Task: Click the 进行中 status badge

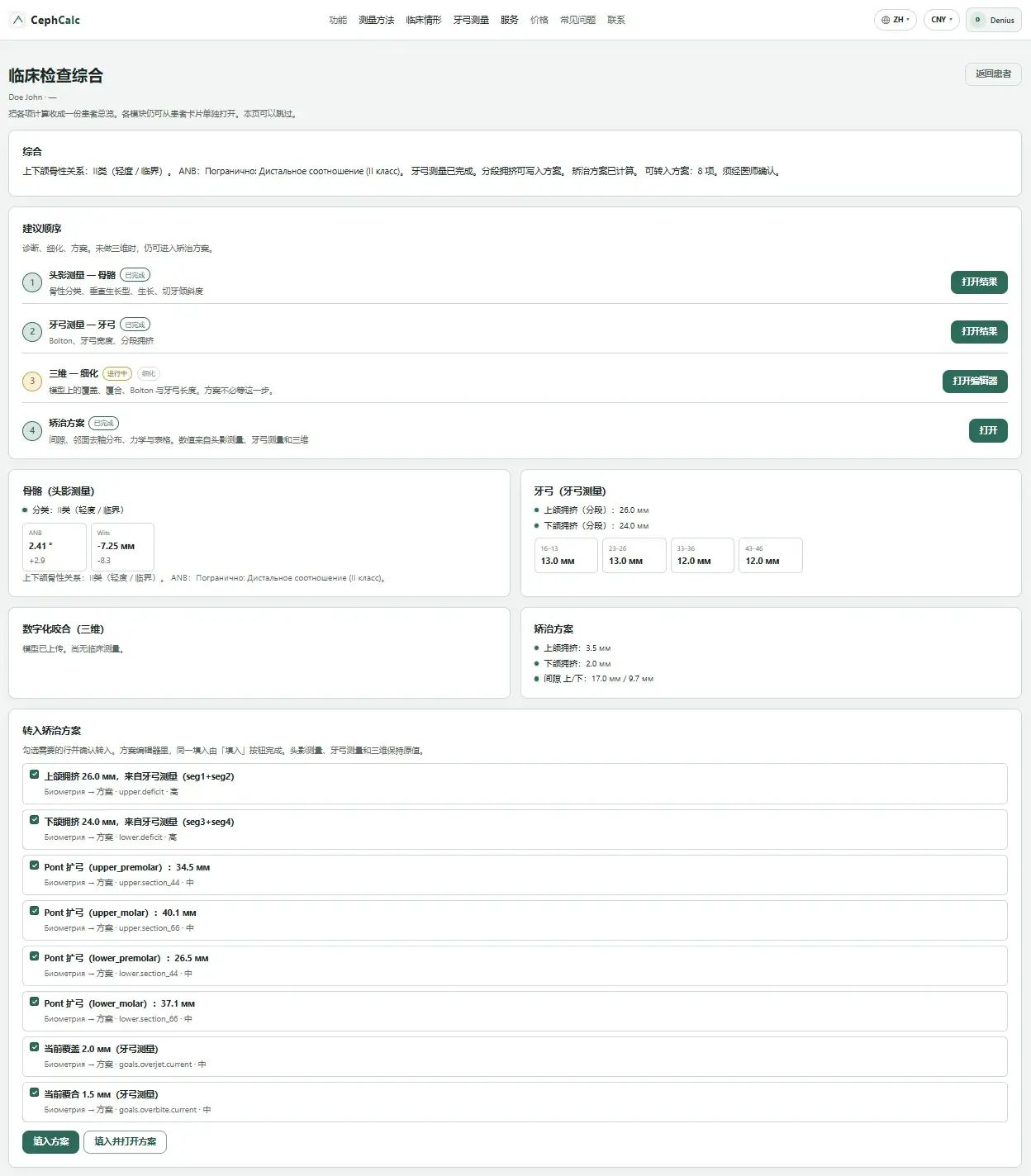Action: tap(117, 374)
